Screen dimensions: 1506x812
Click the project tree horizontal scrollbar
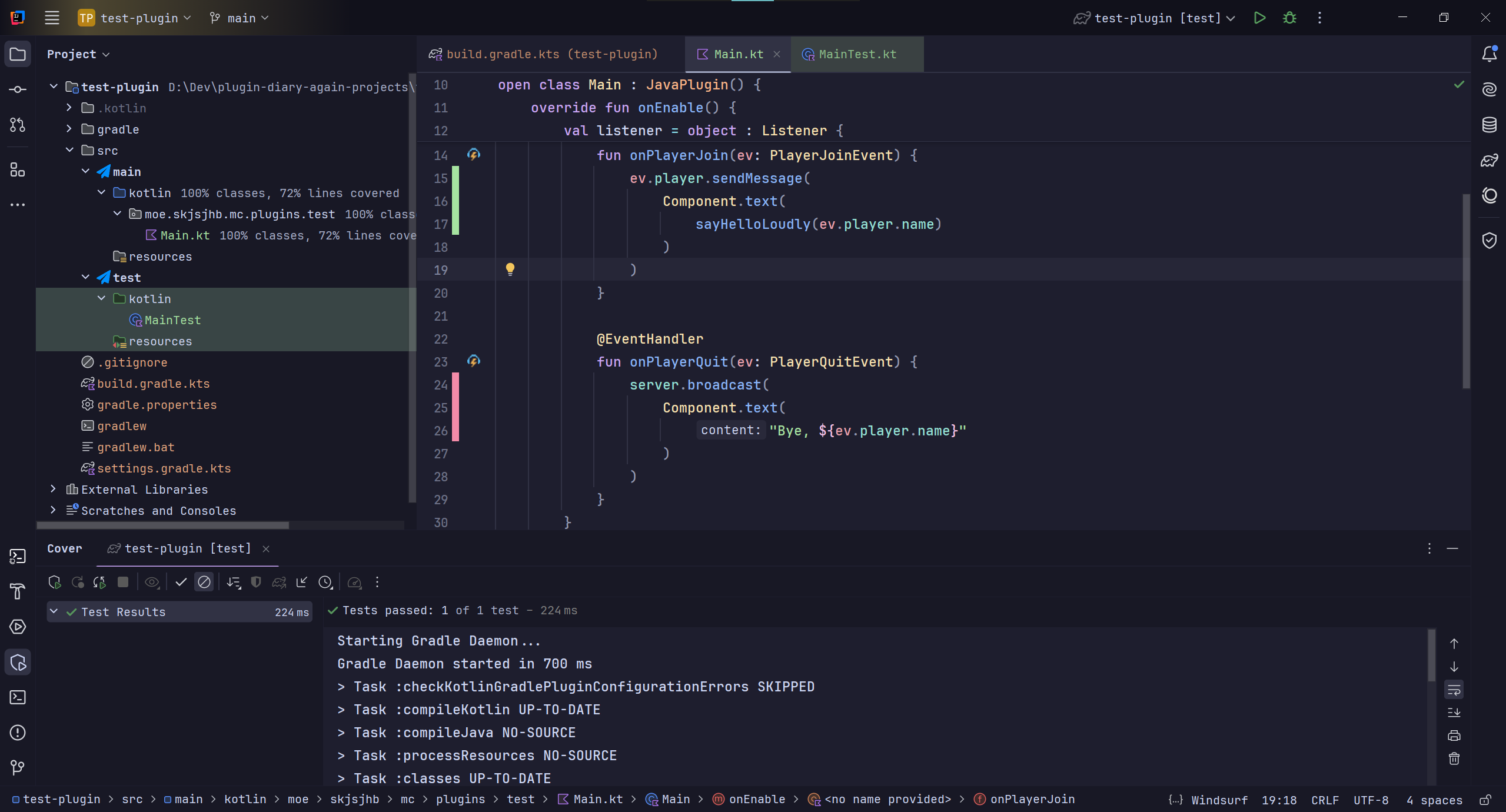(163, 525)
